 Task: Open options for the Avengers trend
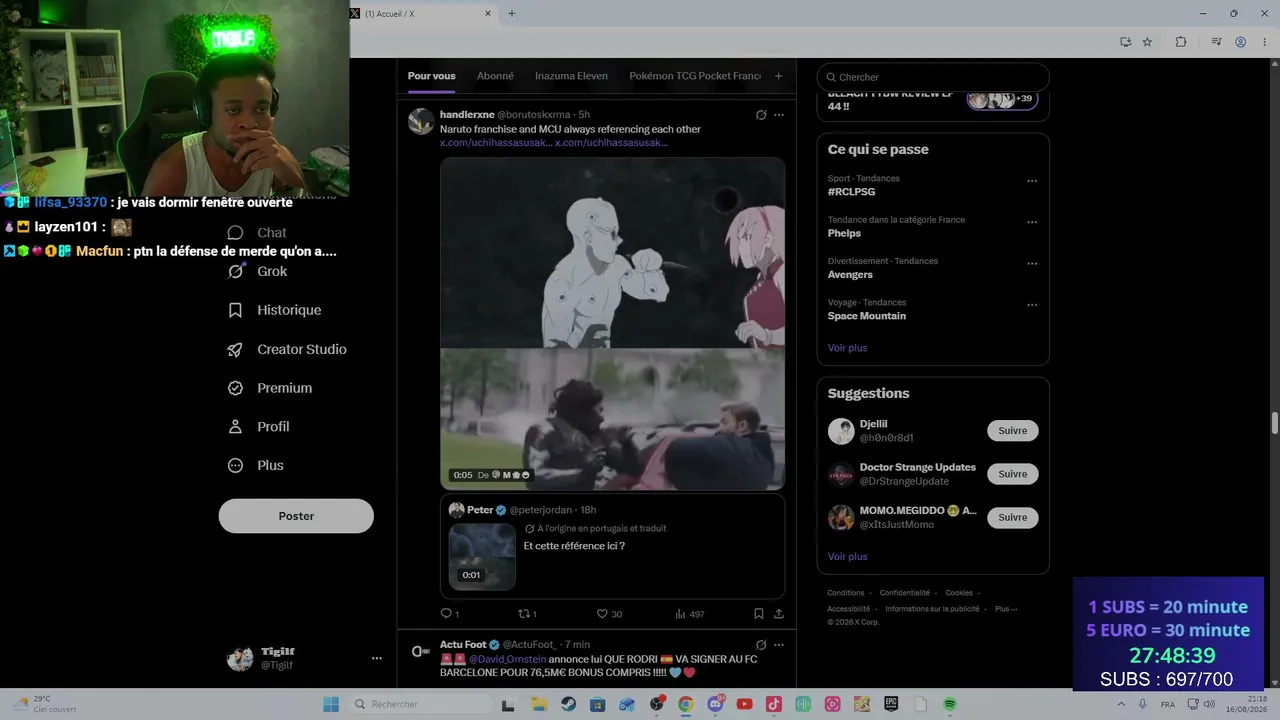(x=1032, y=264)
